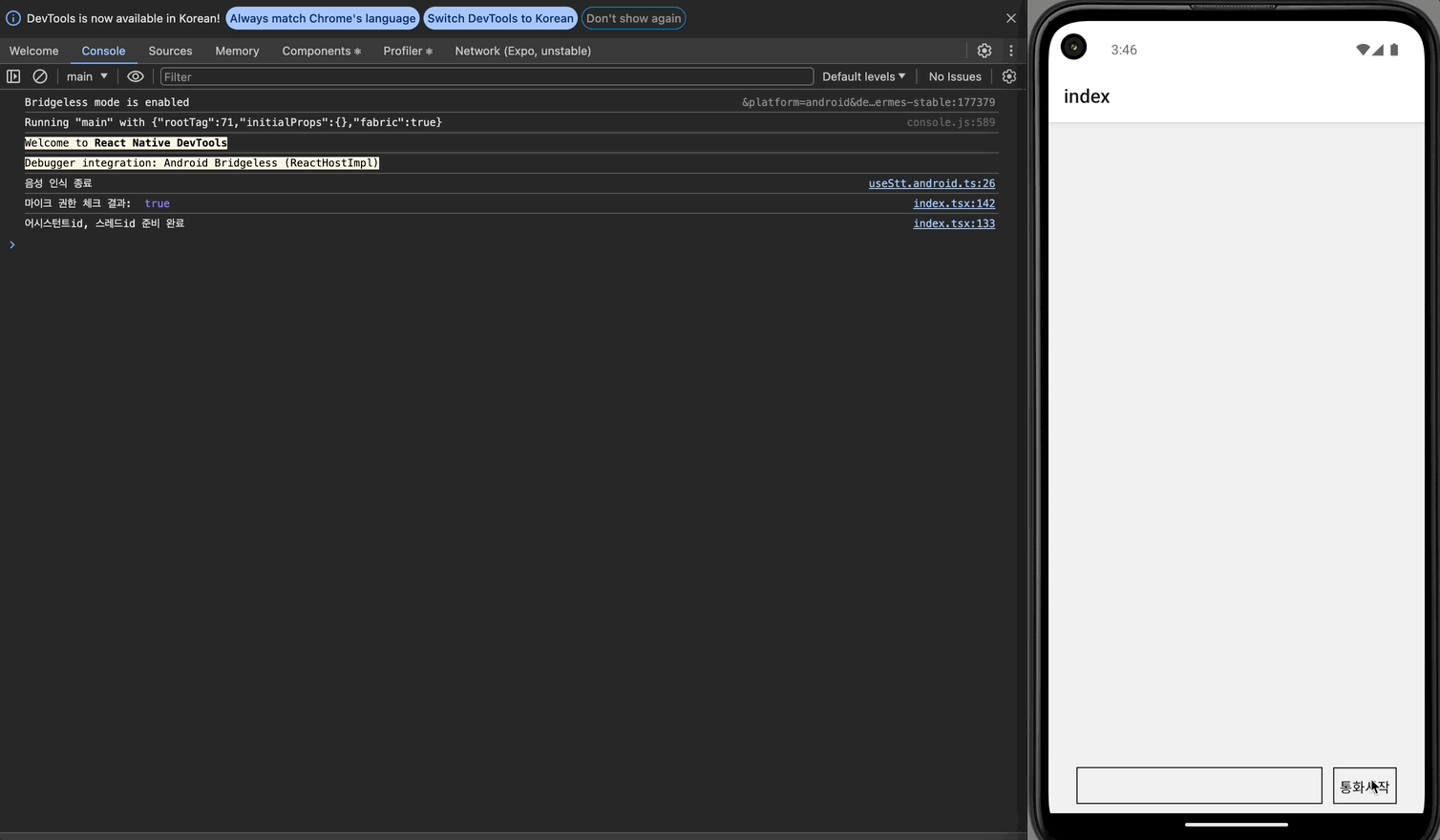Tap the index header title in the emulator
Screen dimensions: 1440x840
click(x=1087, y=96)
